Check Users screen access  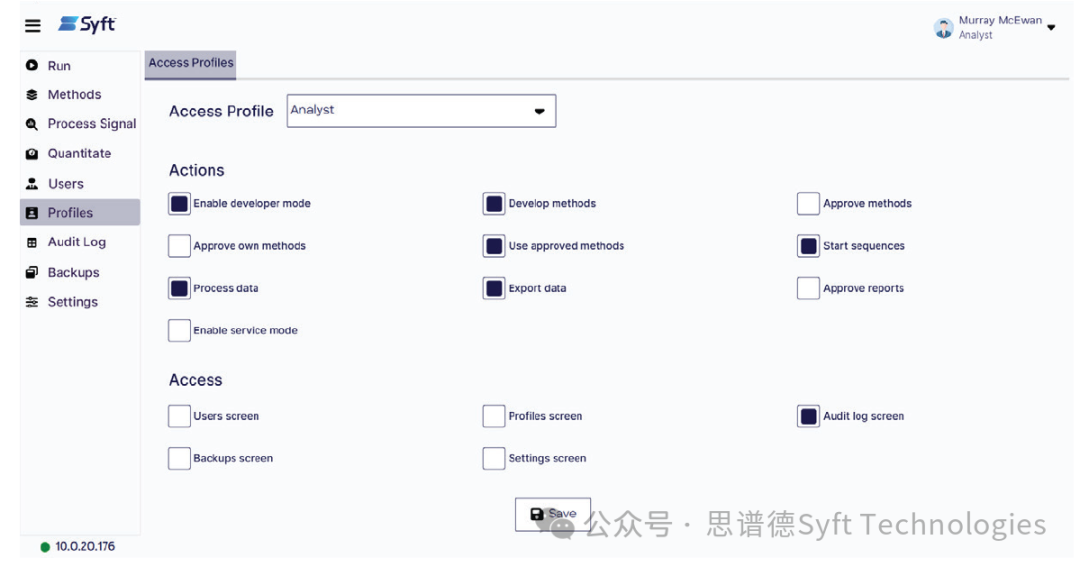point(179,416)
